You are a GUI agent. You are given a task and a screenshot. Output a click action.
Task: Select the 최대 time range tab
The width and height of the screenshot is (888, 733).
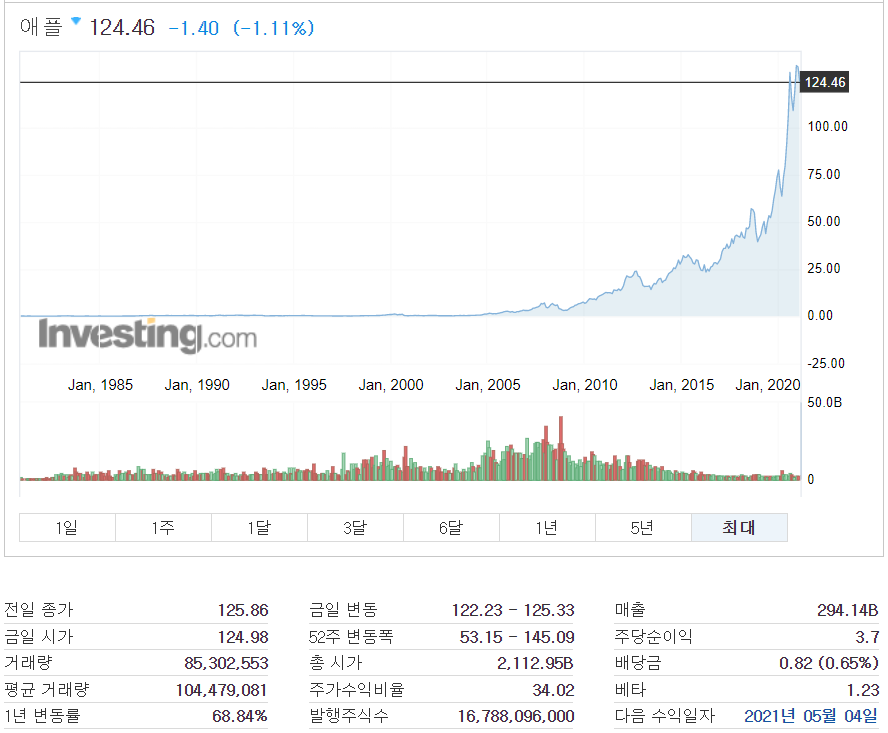point(739,527)
